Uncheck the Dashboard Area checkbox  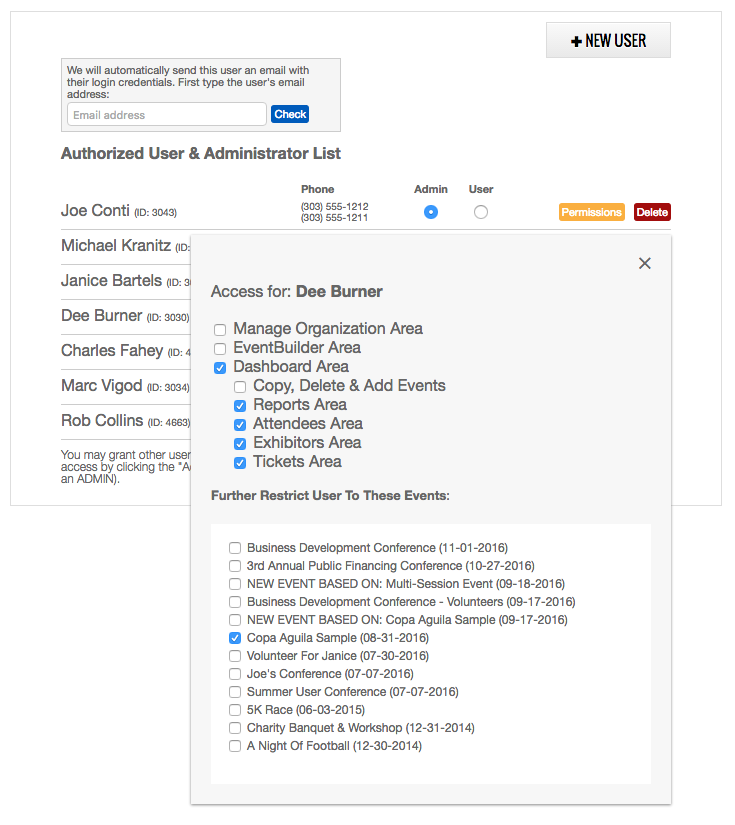[x=220, y=367]
